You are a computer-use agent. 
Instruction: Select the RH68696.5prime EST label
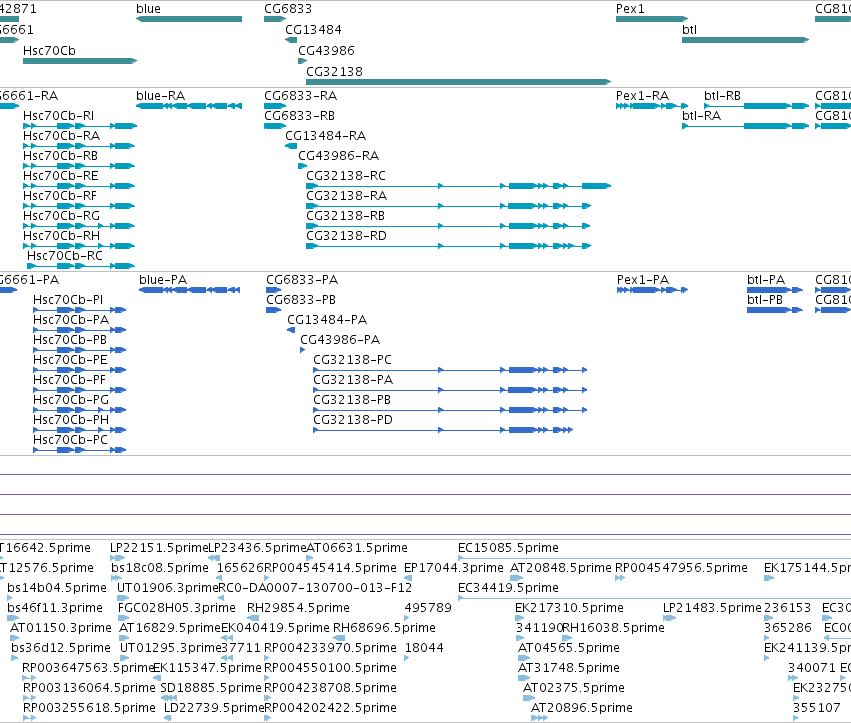pos(384,628)
